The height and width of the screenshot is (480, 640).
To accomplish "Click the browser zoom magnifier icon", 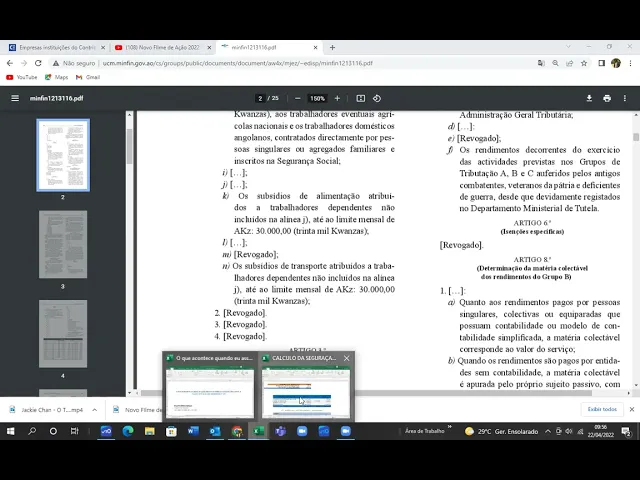I will 556,63.
